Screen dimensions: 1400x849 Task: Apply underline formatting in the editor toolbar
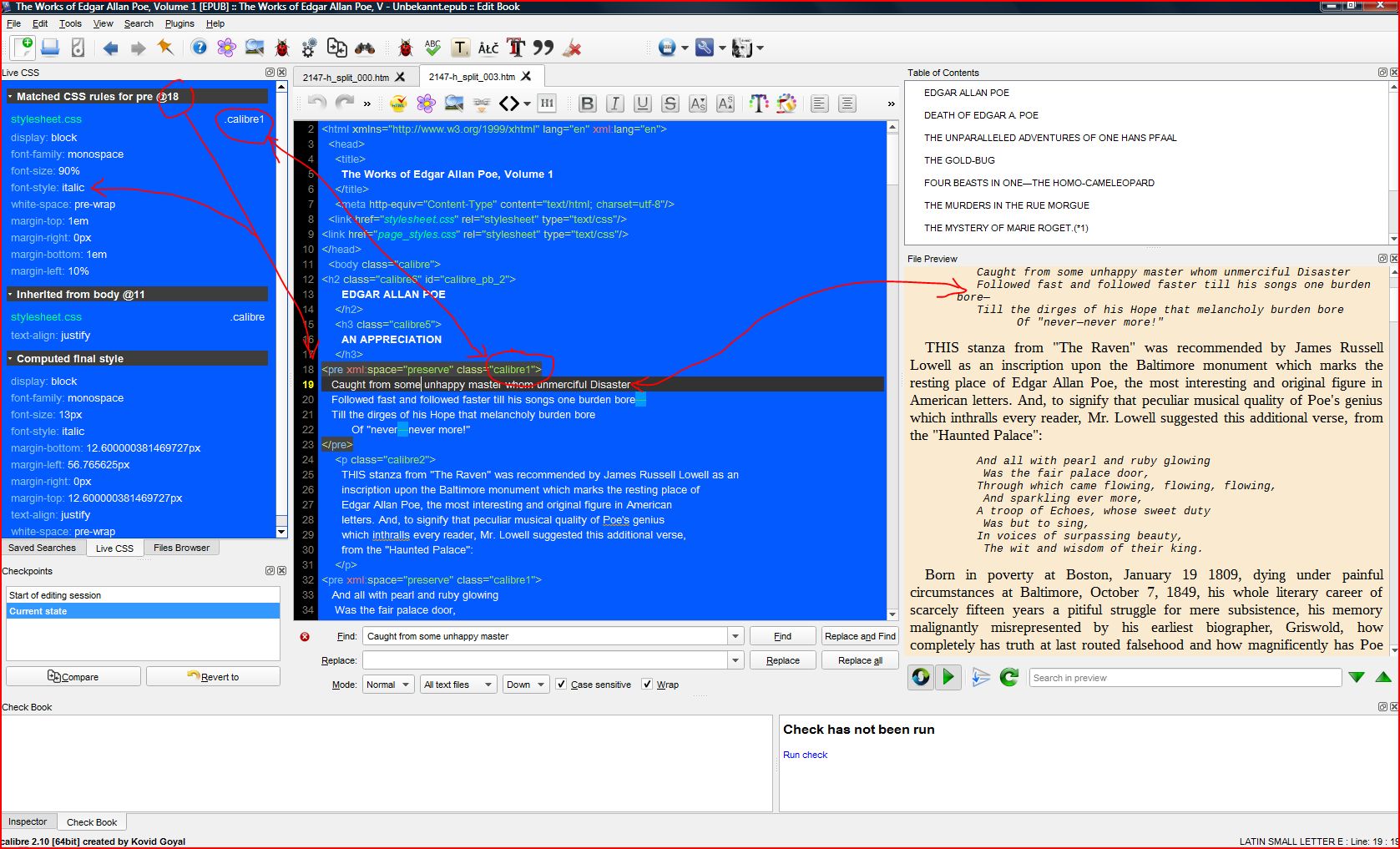pos(643,104)
